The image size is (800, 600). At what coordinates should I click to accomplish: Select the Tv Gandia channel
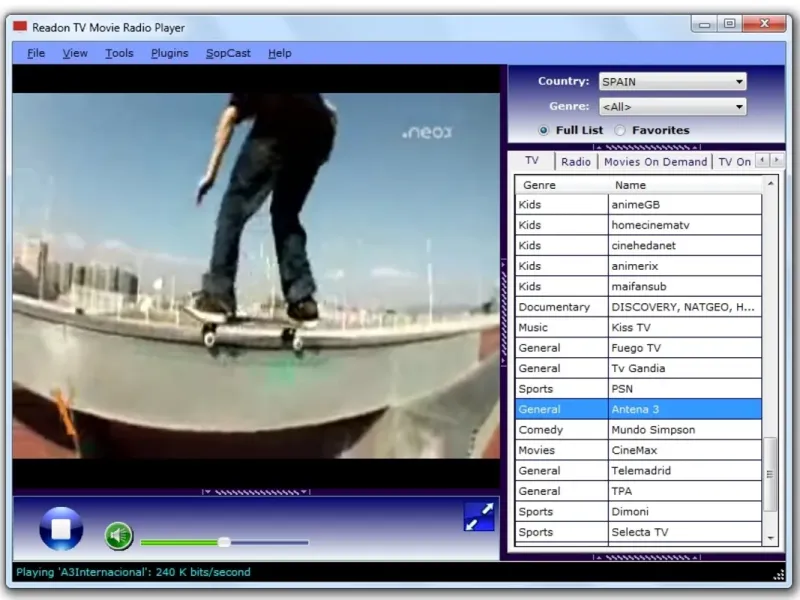click(638, 368)
